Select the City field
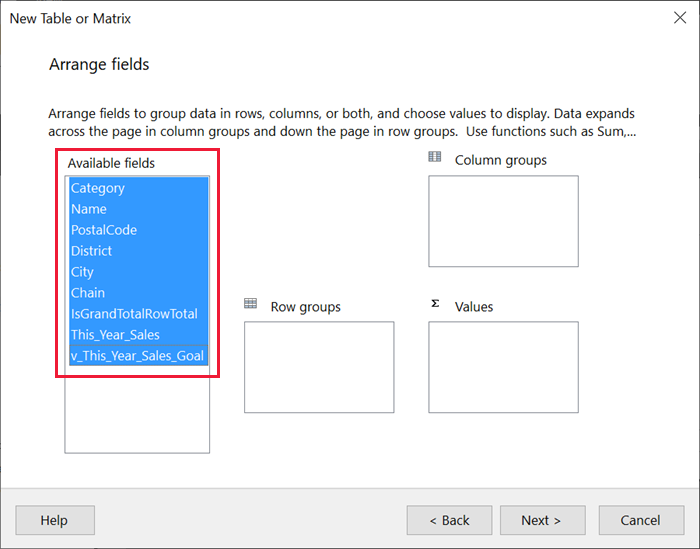 82,272
